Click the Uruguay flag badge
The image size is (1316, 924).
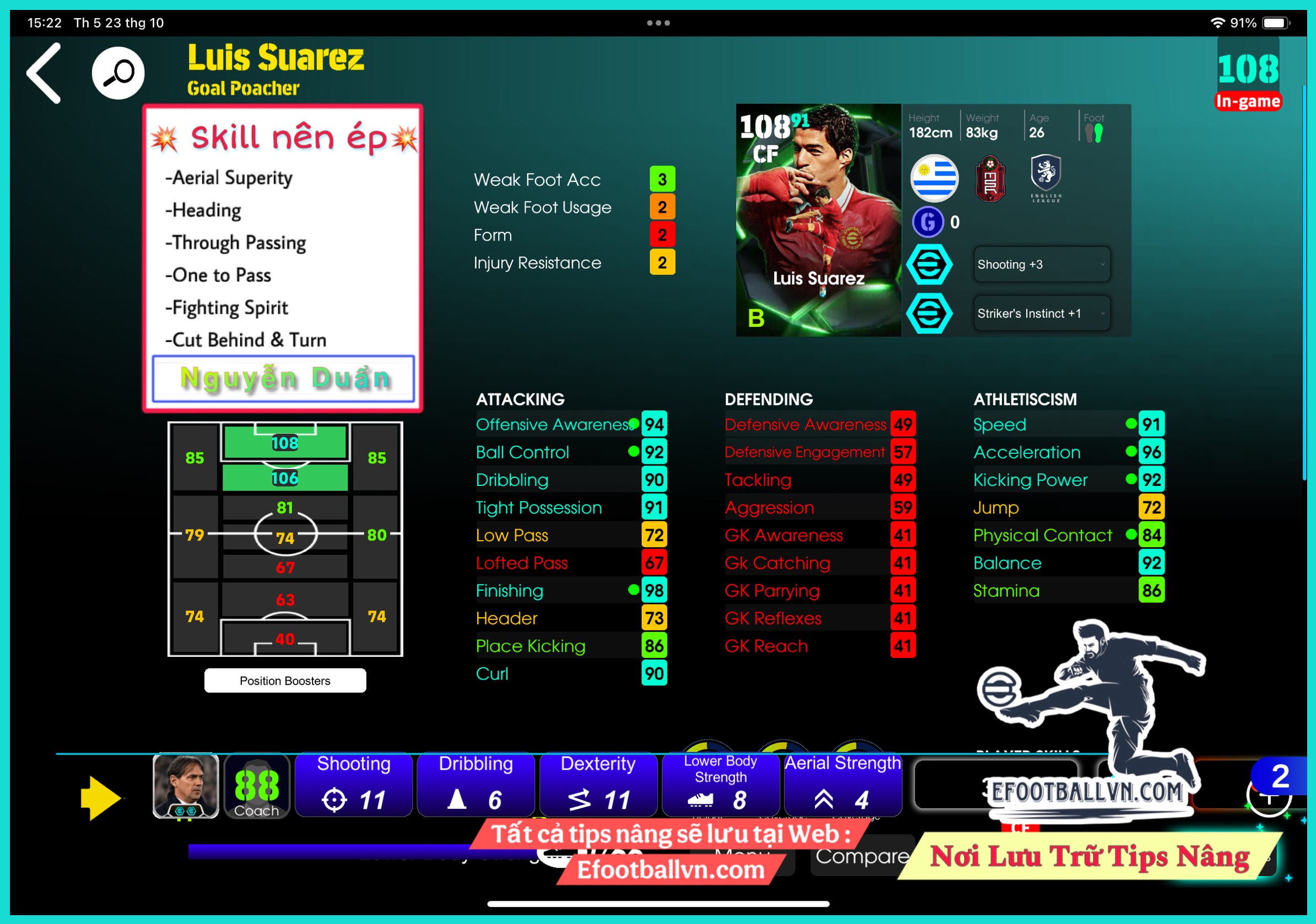tap(934, 177)
